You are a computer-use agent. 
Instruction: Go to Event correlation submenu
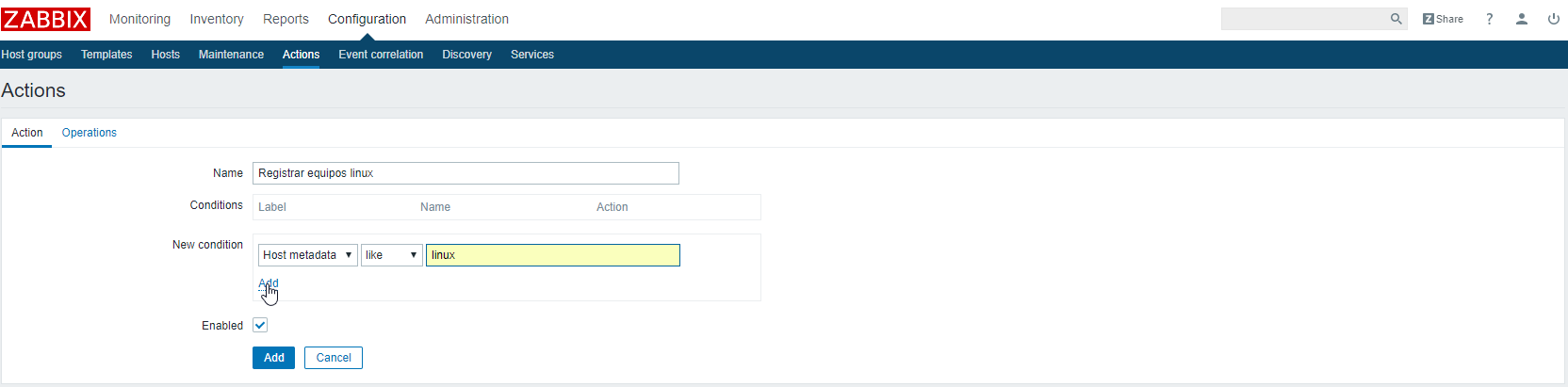pos(381,55)
